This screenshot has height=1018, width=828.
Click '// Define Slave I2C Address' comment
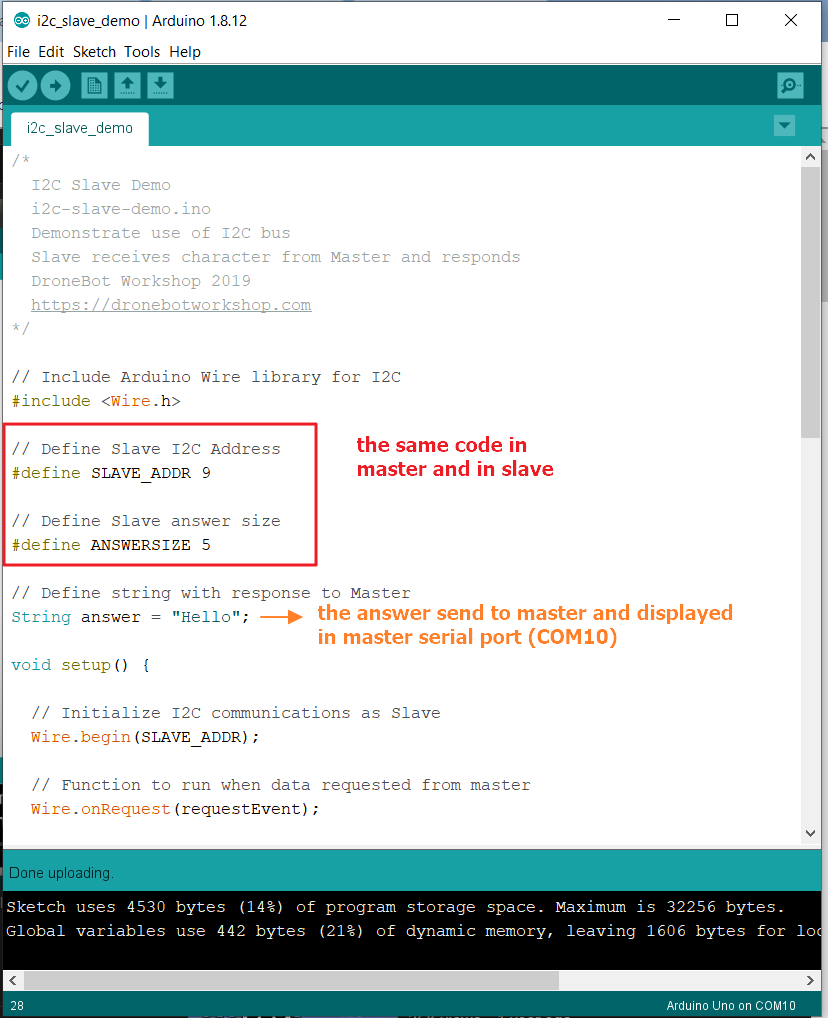(x=146, y=449)
